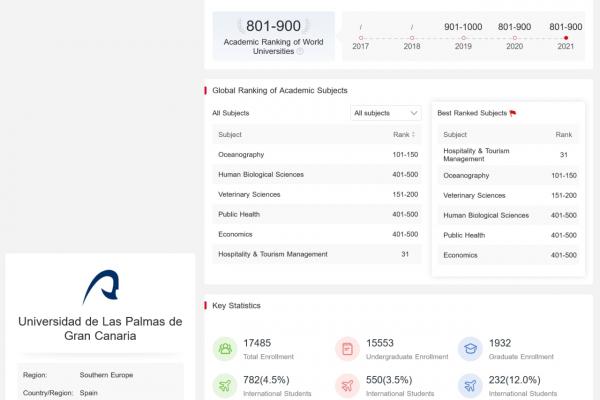This screenshot has height=400, width=600.
Task: Select the 2021 timeline point
Action: point(566,38)
